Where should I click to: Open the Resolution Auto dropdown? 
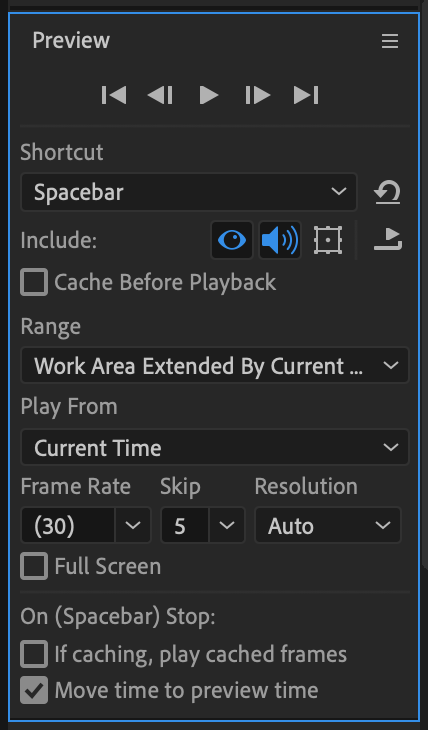(328, 526)
